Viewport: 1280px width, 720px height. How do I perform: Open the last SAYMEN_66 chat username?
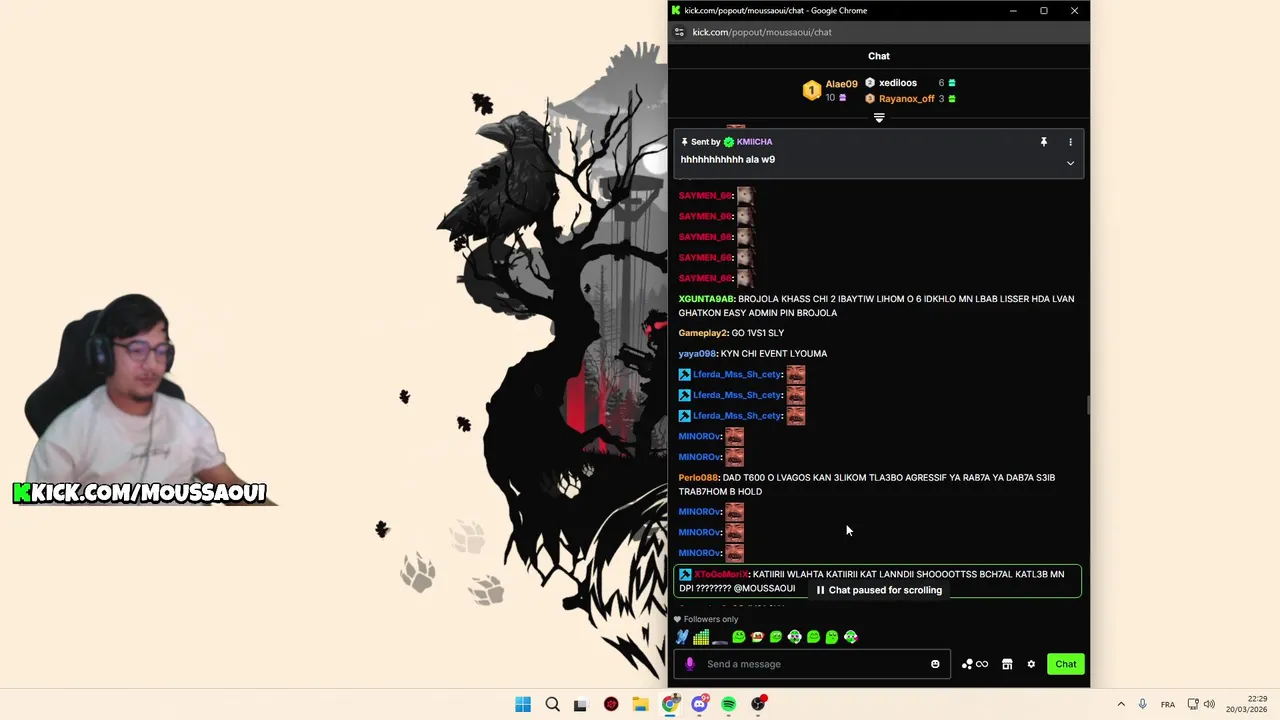click(x=705, y=278)
